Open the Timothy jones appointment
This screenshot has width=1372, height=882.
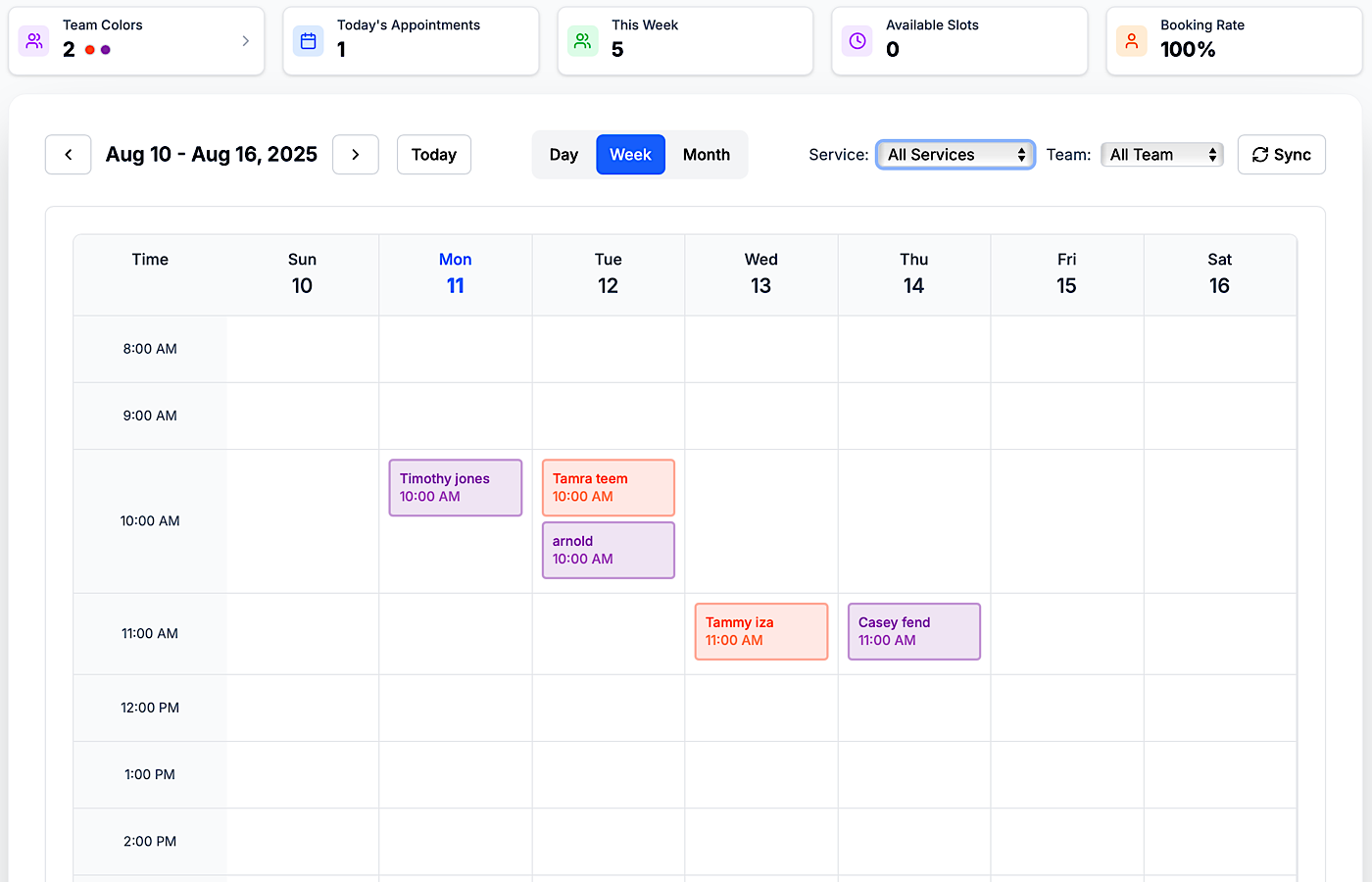pyautogui.click(x=455, y=487)
